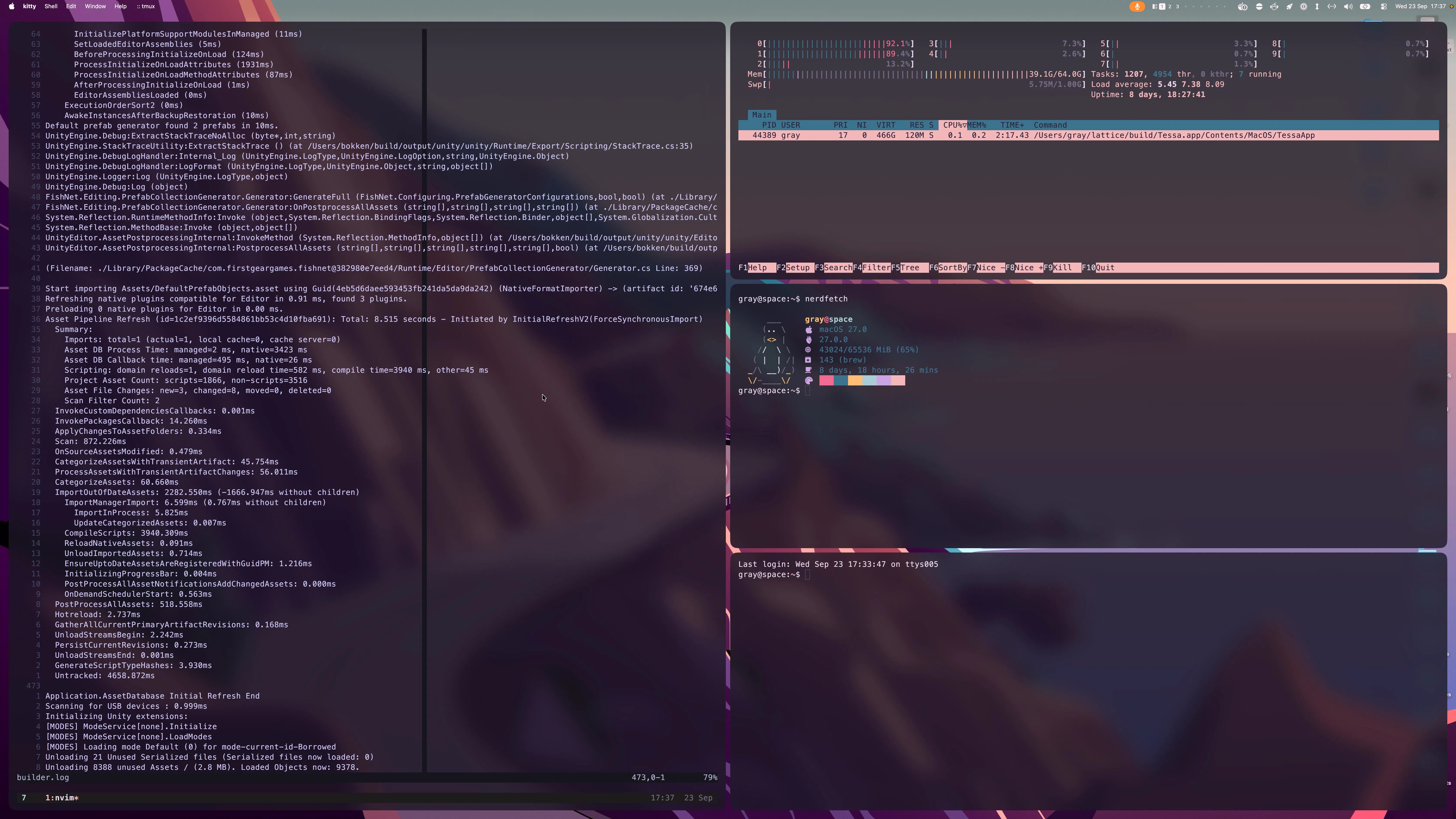Sort htop by the MEM% column
This screenshot has width=1456, height=819.
tap(977, 125)
